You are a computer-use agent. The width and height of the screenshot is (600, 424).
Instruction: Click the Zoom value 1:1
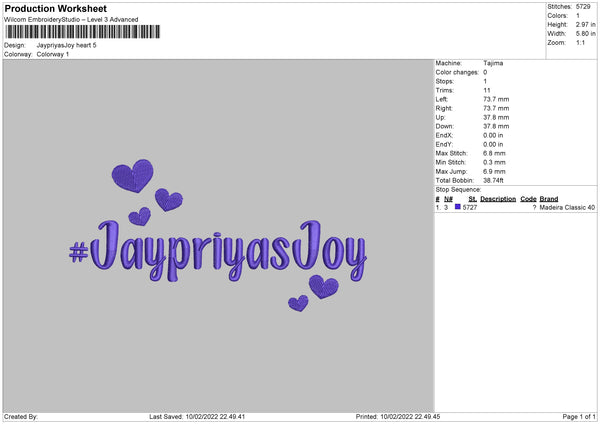click(x=580, y=42)
